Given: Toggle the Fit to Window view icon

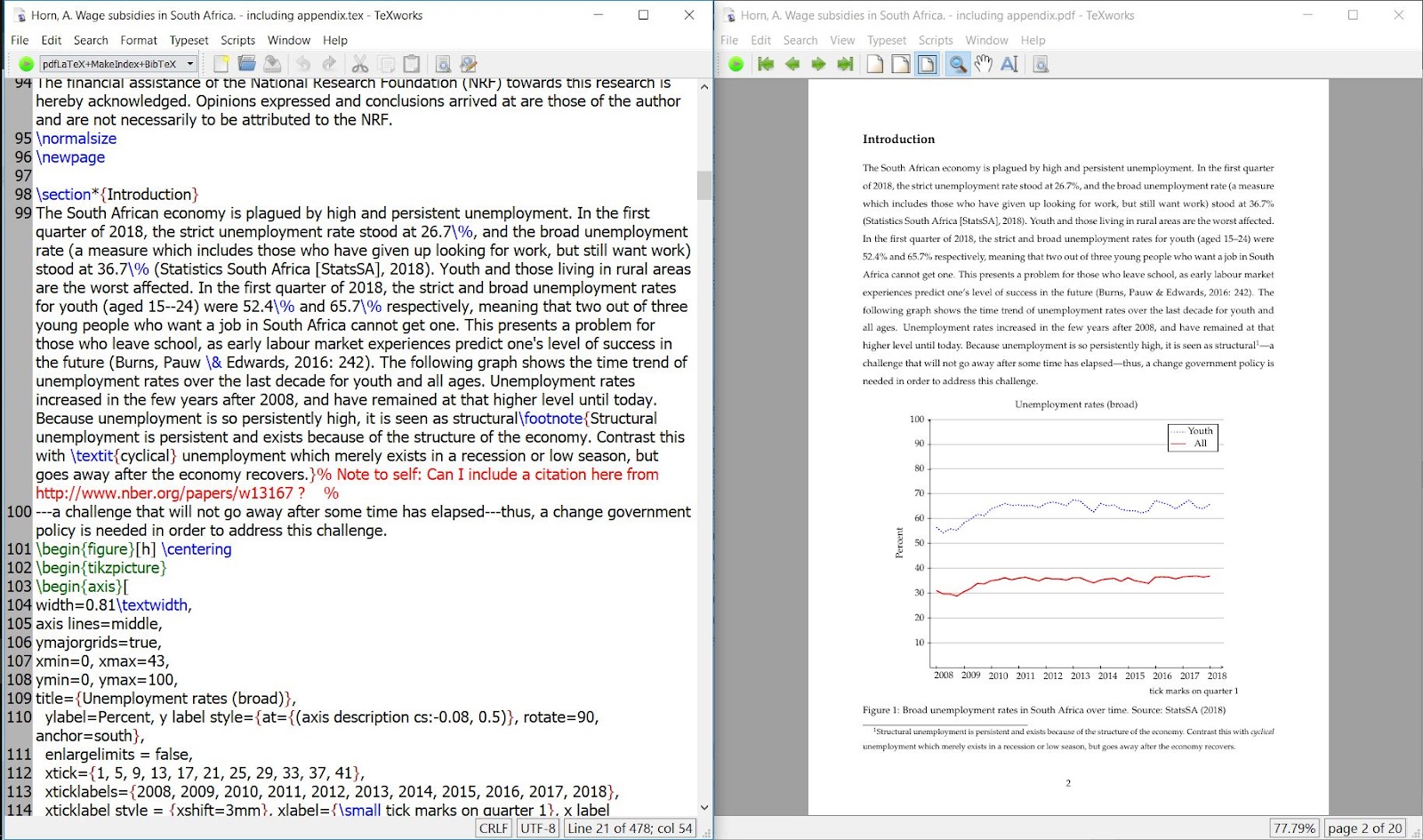Looking at the screenshot, I should 927,64.
